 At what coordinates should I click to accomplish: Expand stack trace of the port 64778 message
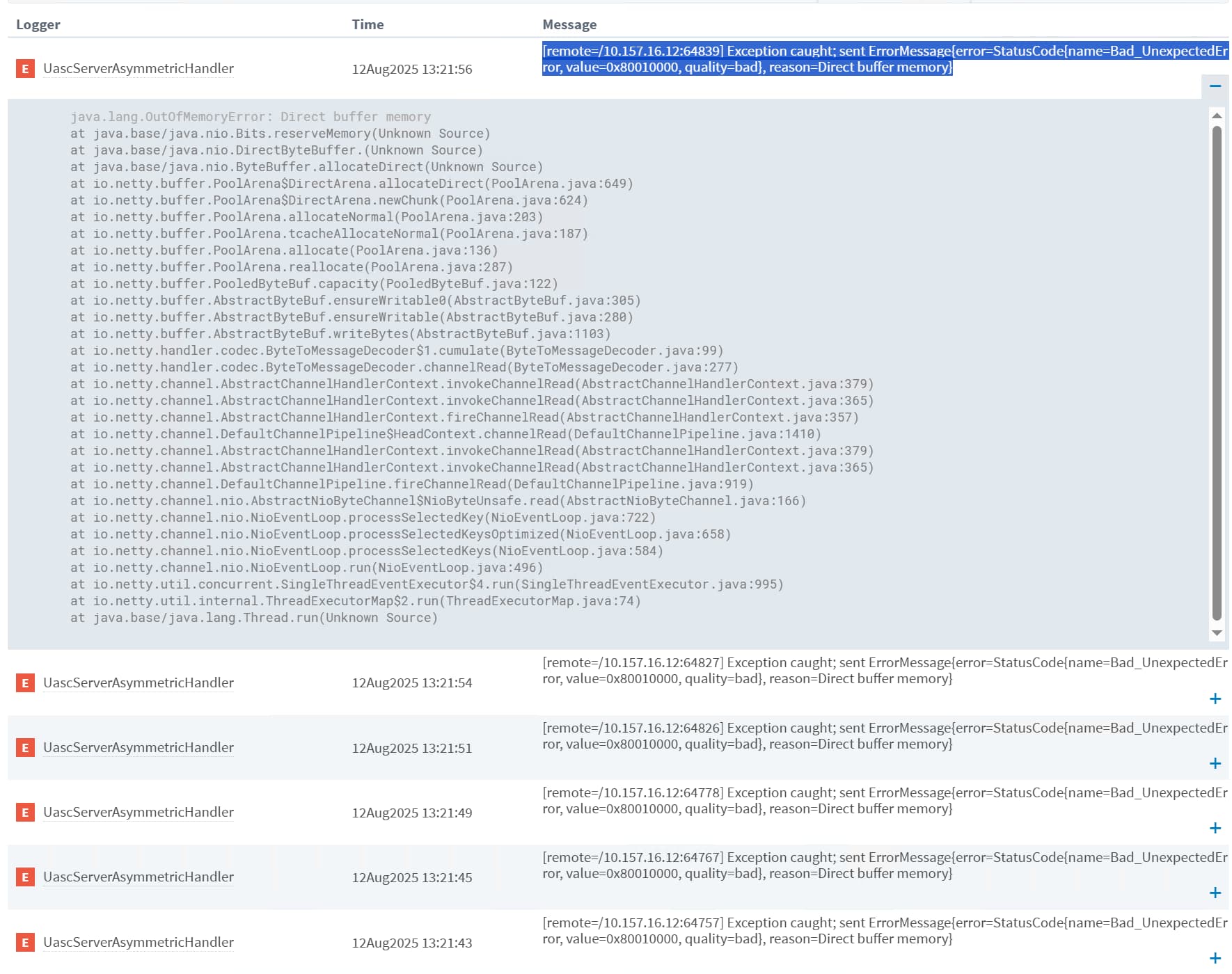1215,828
